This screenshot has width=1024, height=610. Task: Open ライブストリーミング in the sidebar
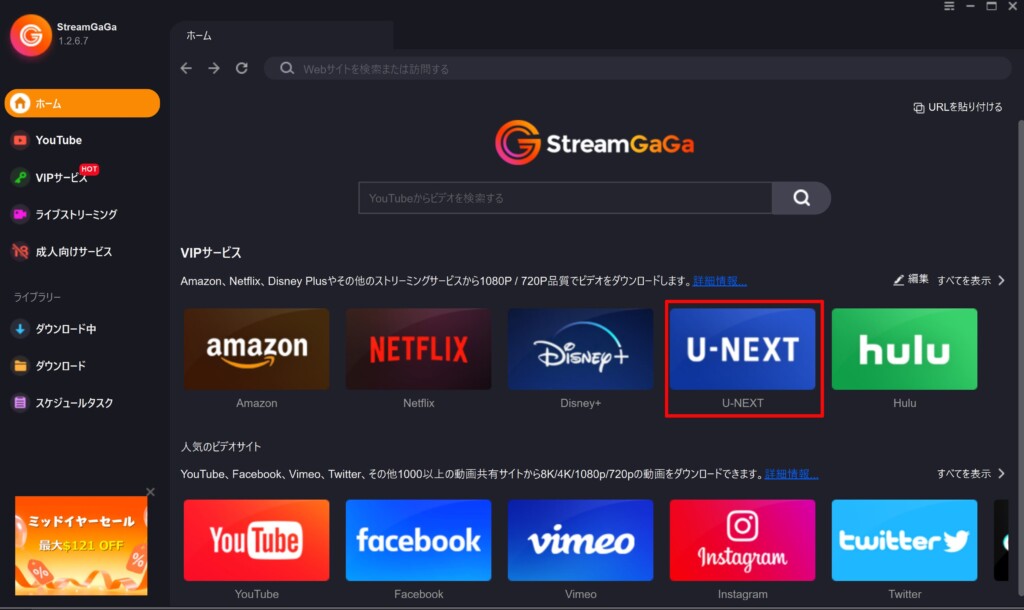(64, 214)
